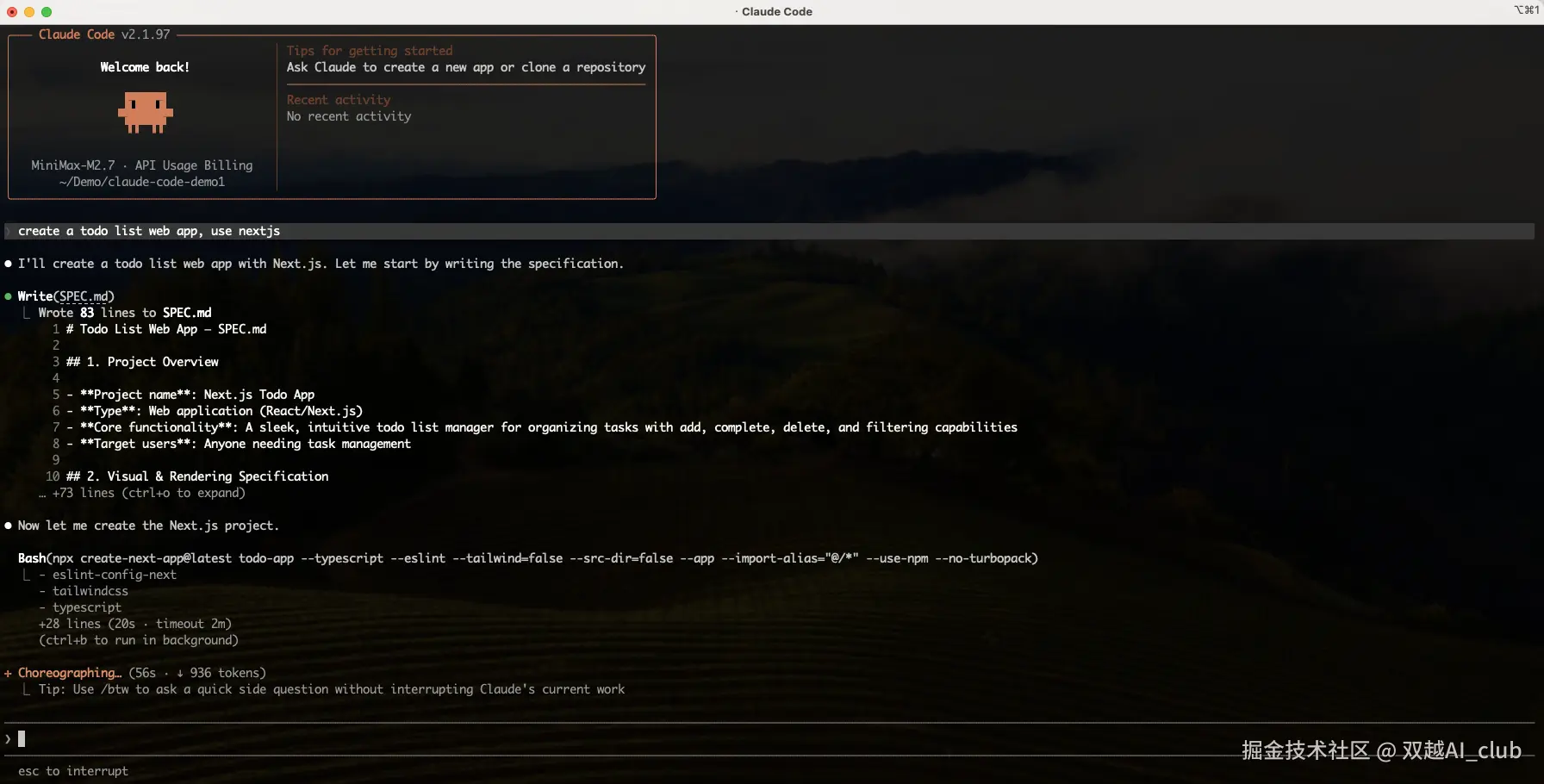Click the 'MiniMax-M2.7 · API Usage Billing' line
Image resolution: width=1544 pixels, height=784 pixels.
click(x=142, y=165)
